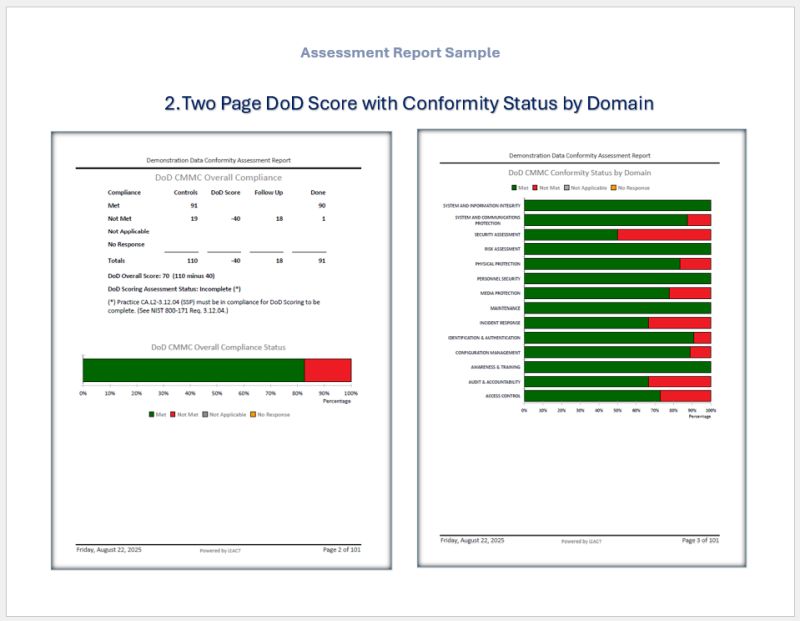
Task: Click the red portion of Overall Compliance Status bar
Action: pyautogui.click(x=328, y=370)
